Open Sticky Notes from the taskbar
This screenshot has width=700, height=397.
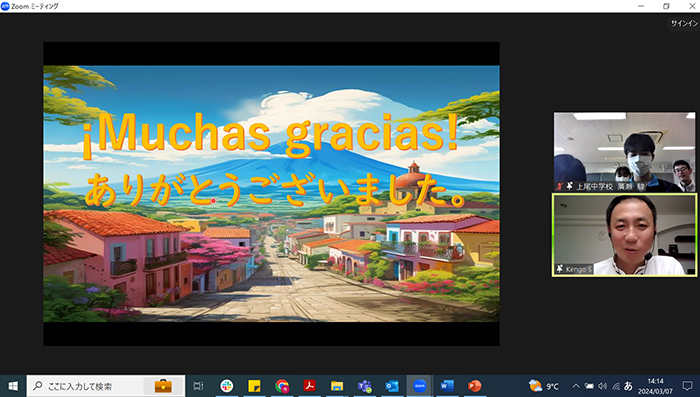pyautogui.click(x=254, y=386)
